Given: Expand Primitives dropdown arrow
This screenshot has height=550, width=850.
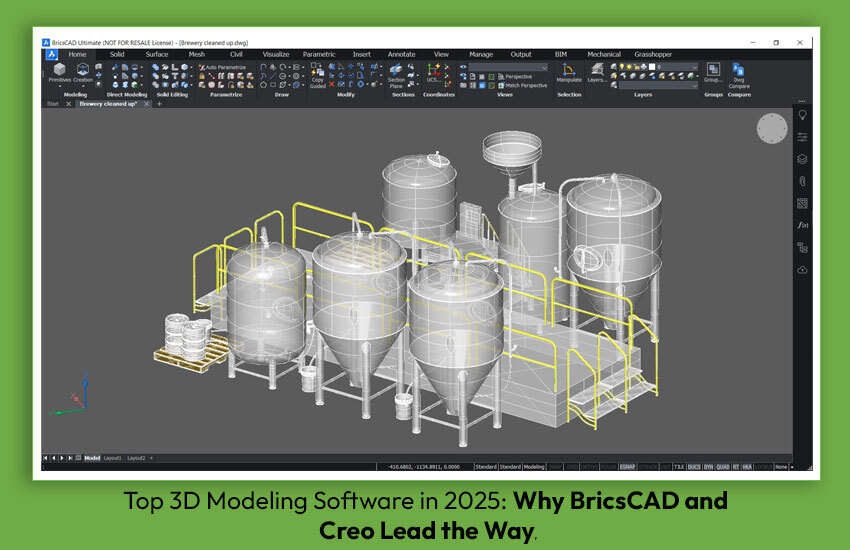Looking at the screenshot, I should [60, 86].
